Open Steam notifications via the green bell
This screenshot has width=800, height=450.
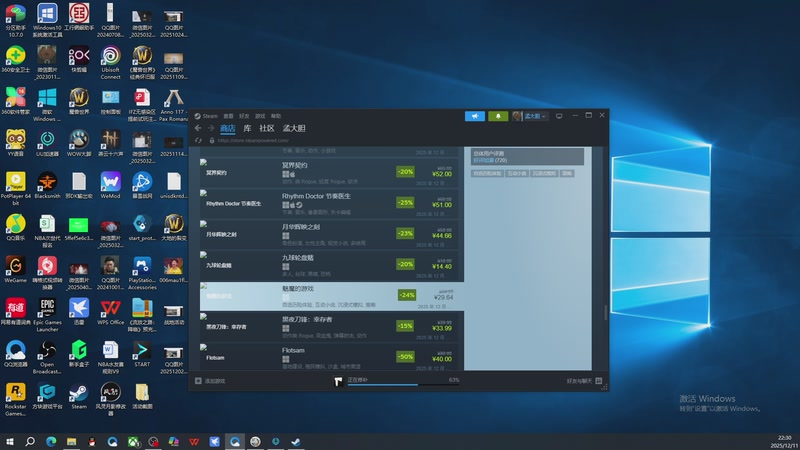pos(498,116)
